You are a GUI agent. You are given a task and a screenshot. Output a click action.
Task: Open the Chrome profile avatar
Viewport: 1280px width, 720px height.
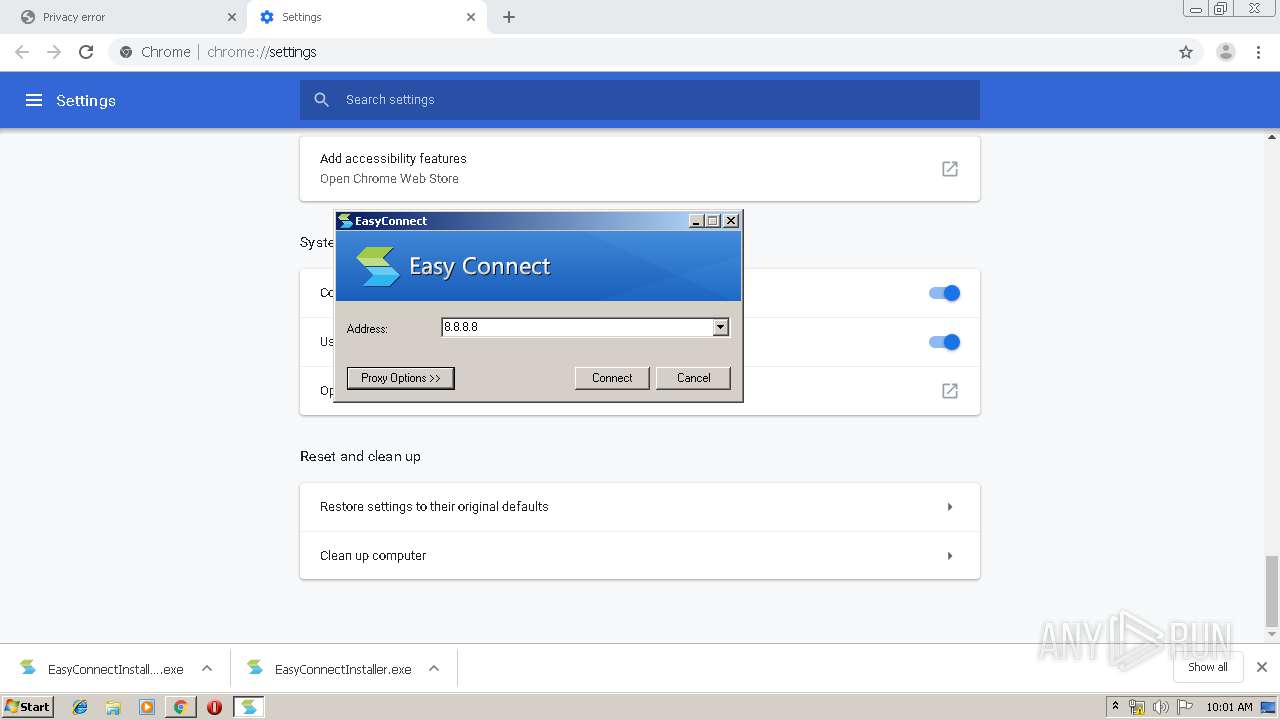1226,52
